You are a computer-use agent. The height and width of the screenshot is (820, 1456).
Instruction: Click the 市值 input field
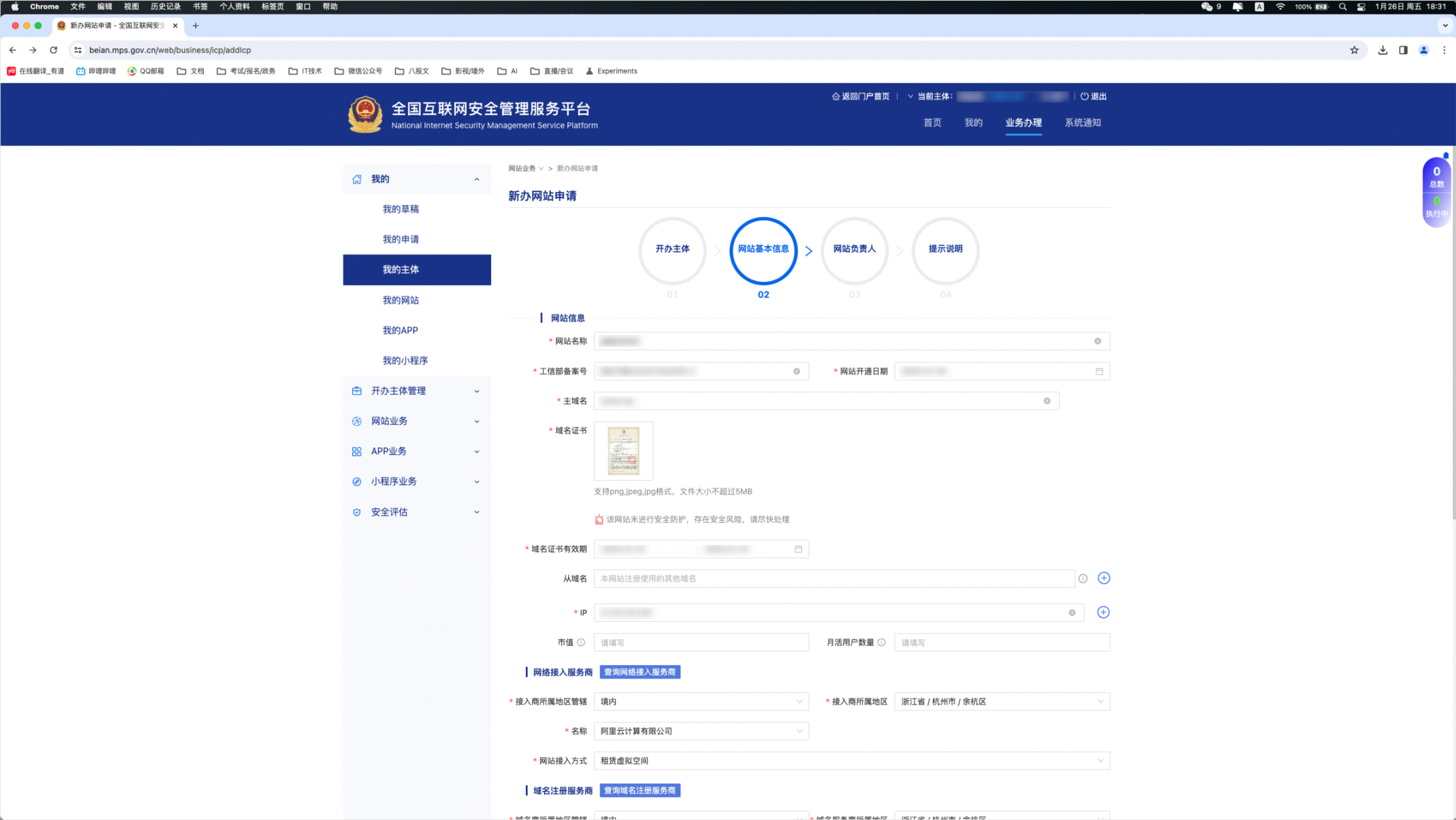(x=701, y=643)
